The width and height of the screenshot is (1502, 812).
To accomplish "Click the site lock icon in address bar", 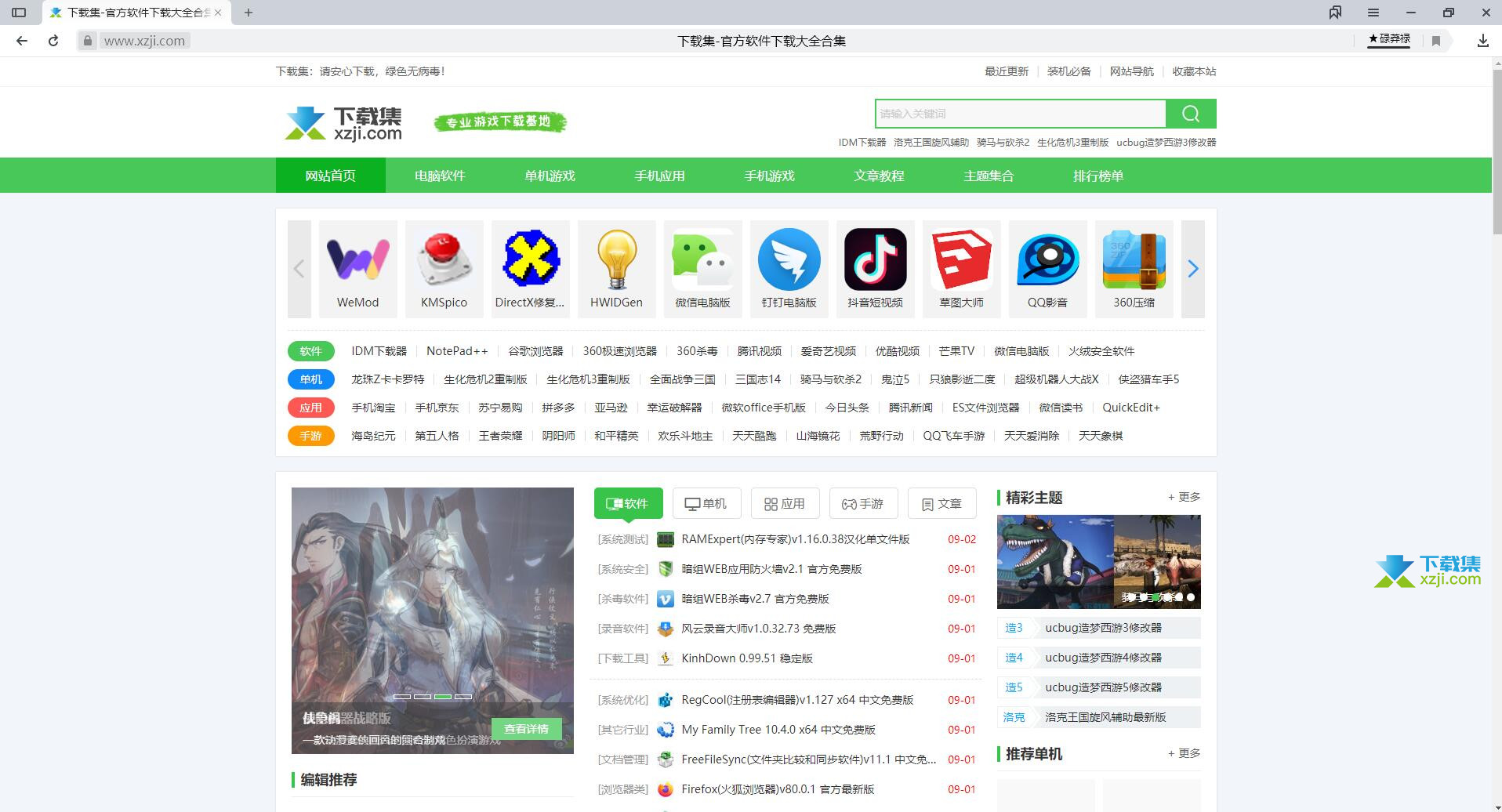I will tap(87, 41).
